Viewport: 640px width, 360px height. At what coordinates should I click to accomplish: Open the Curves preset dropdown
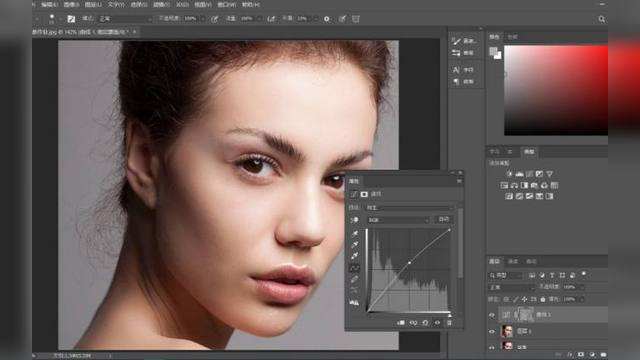click(410, 208)
